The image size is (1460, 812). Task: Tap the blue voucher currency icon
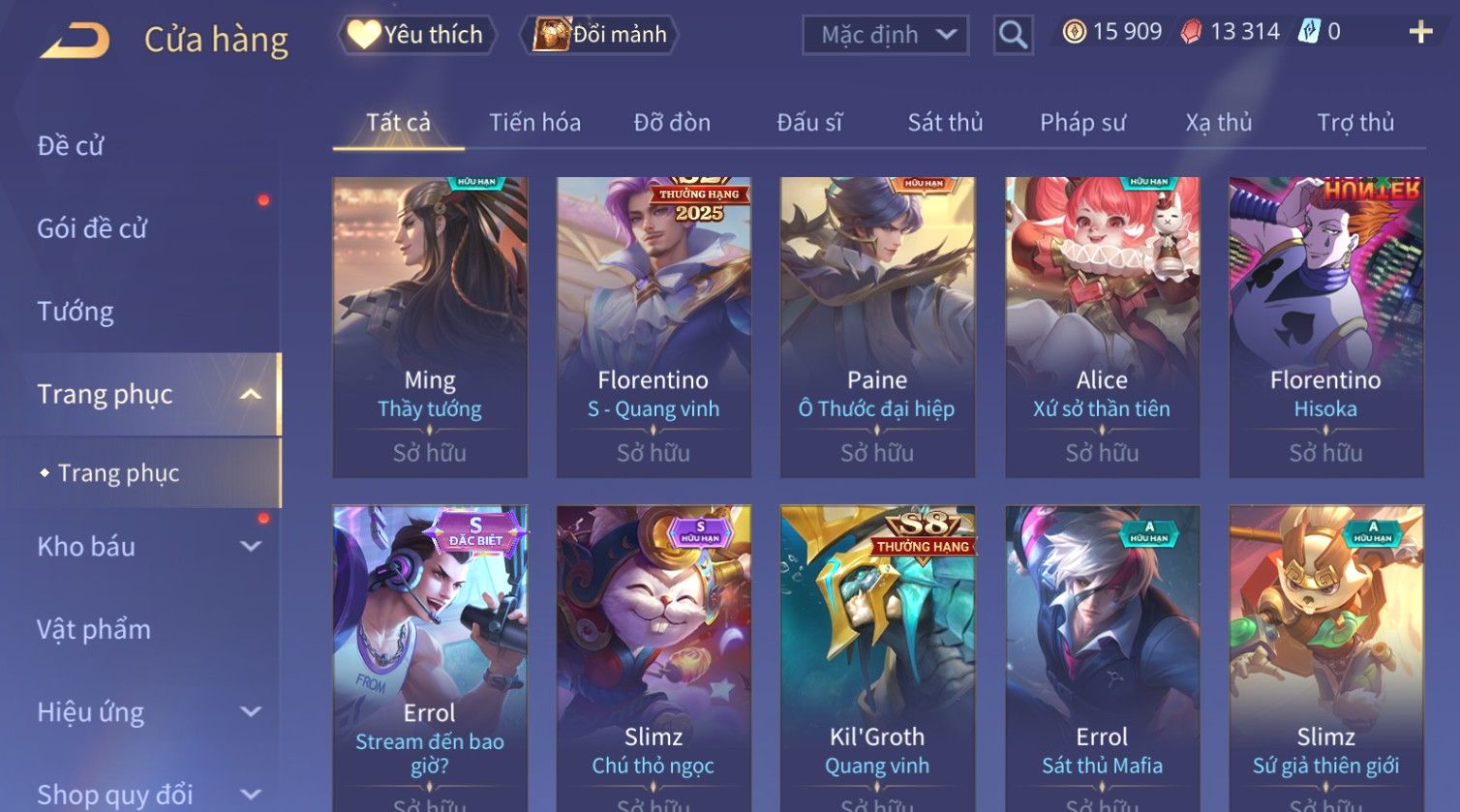pyautogui.click(x=1308, y=32)
